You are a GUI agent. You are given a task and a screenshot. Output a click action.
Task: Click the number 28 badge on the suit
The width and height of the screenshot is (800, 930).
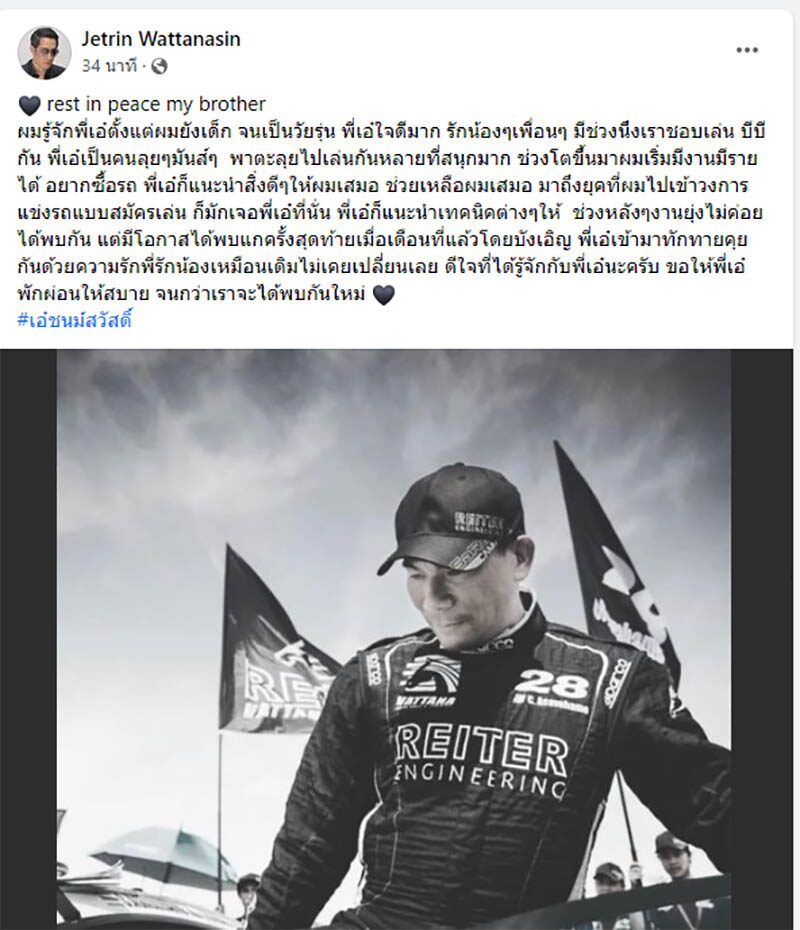(550, 686)
